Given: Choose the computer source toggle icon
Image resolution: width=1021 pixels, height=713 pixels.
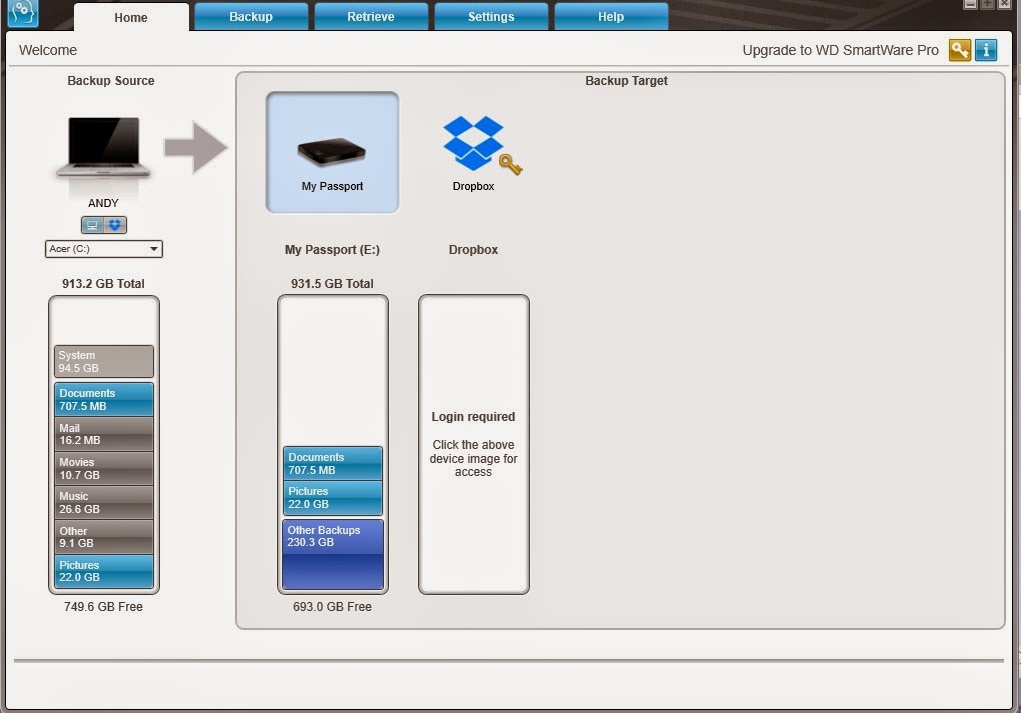Looking at the screenshot, I should (92, 225).
